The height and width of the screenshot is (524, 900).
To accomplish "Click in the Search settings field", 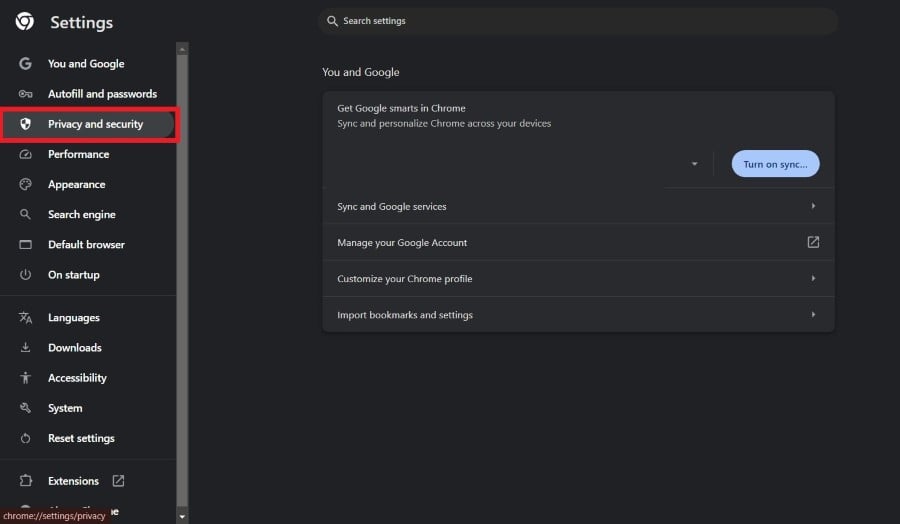I will pyautogui.click(x=577, y=21).
